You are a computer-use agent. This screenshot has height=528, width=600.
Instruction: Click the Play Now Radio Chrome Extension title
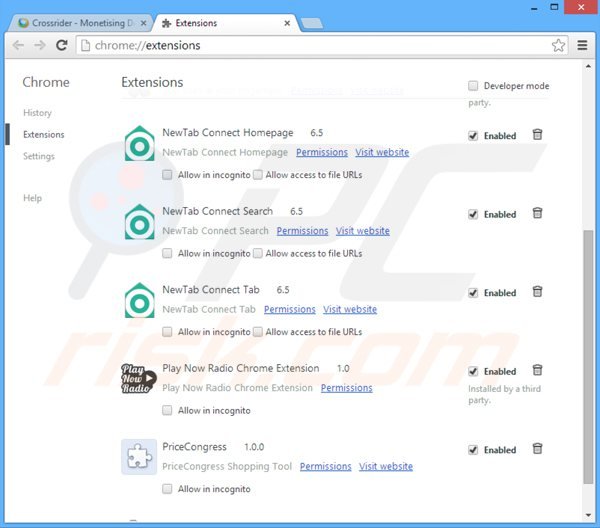coord(241,368)
